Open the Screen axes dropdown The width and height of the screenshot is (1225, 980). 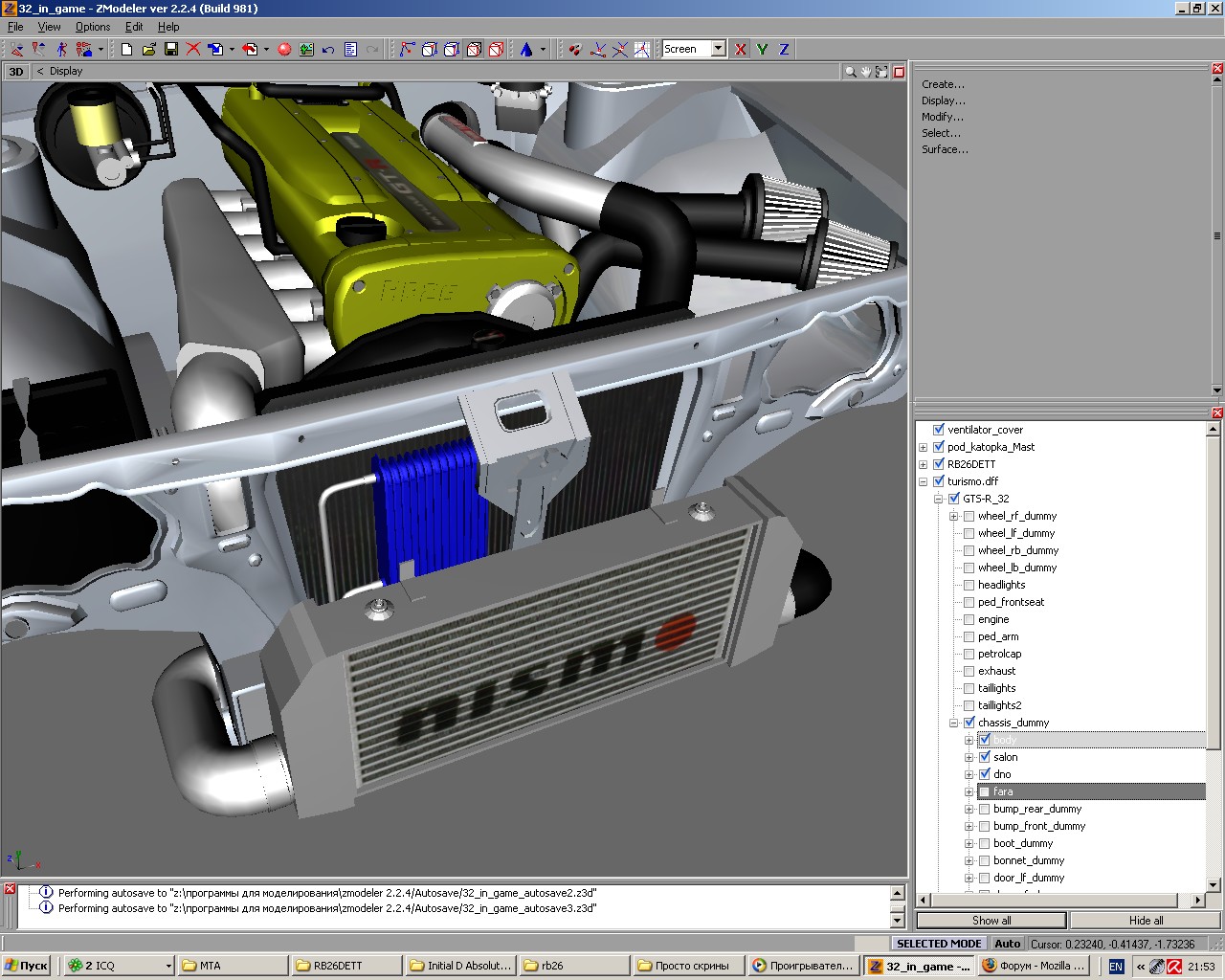tap(718, 49)
